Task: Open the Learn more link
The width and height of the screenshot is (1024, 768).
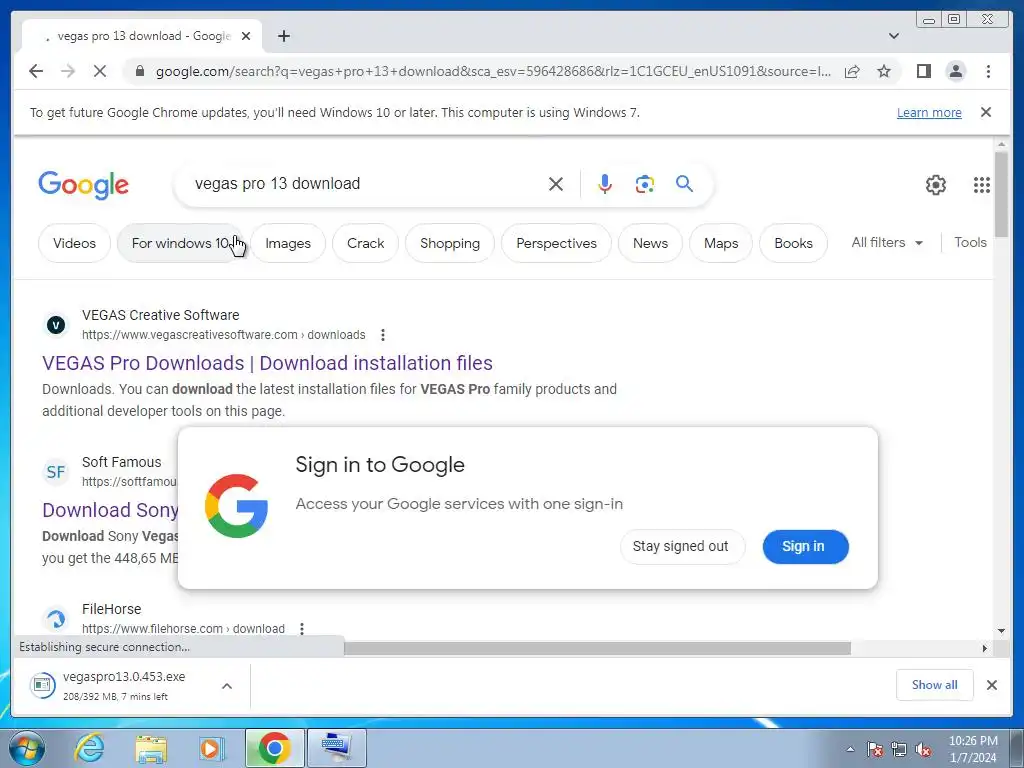Action: pyautogui.click(x=929, y=112)
